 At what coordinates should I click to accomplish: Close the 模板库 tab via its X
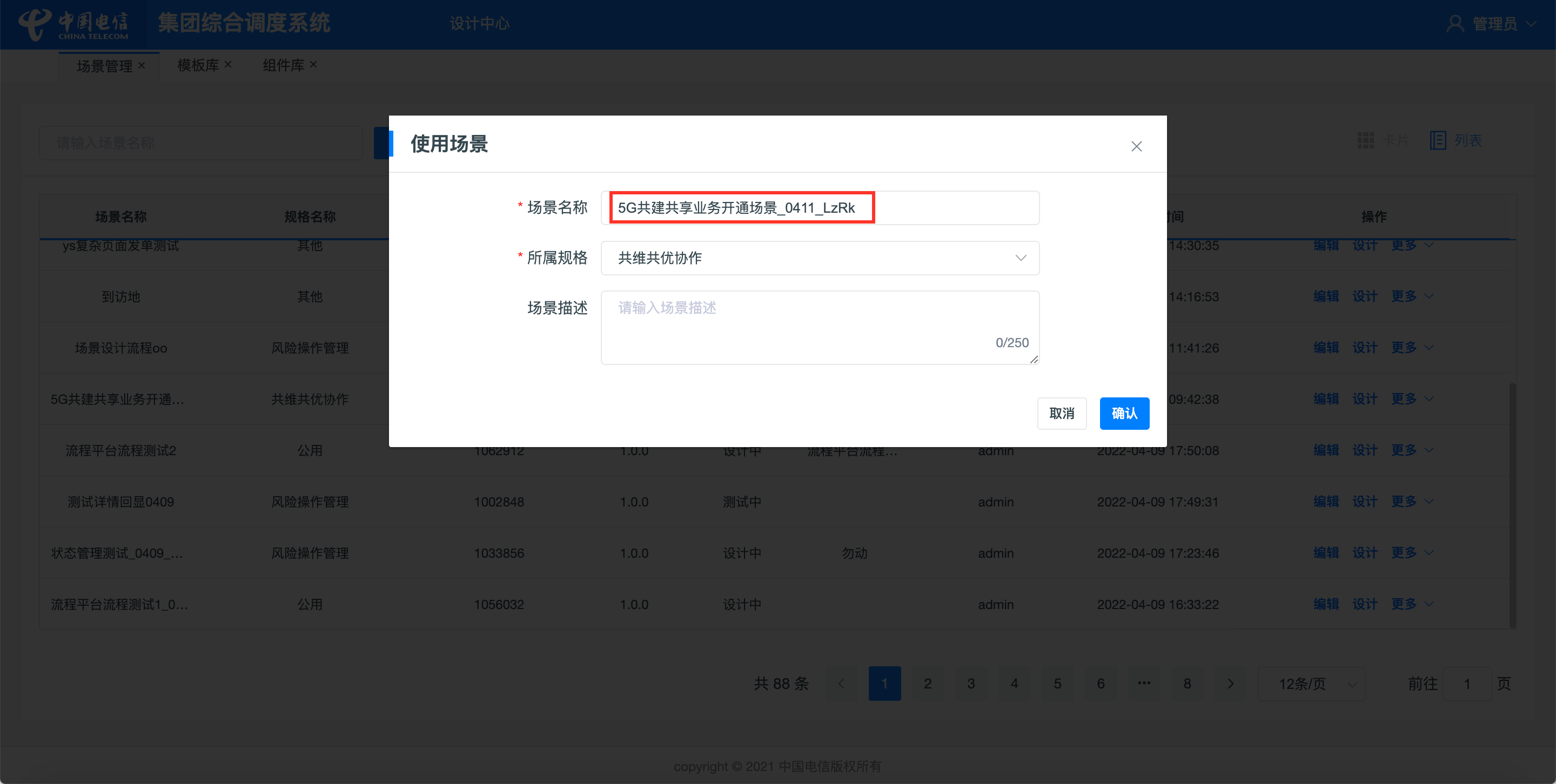click(227, 65)
